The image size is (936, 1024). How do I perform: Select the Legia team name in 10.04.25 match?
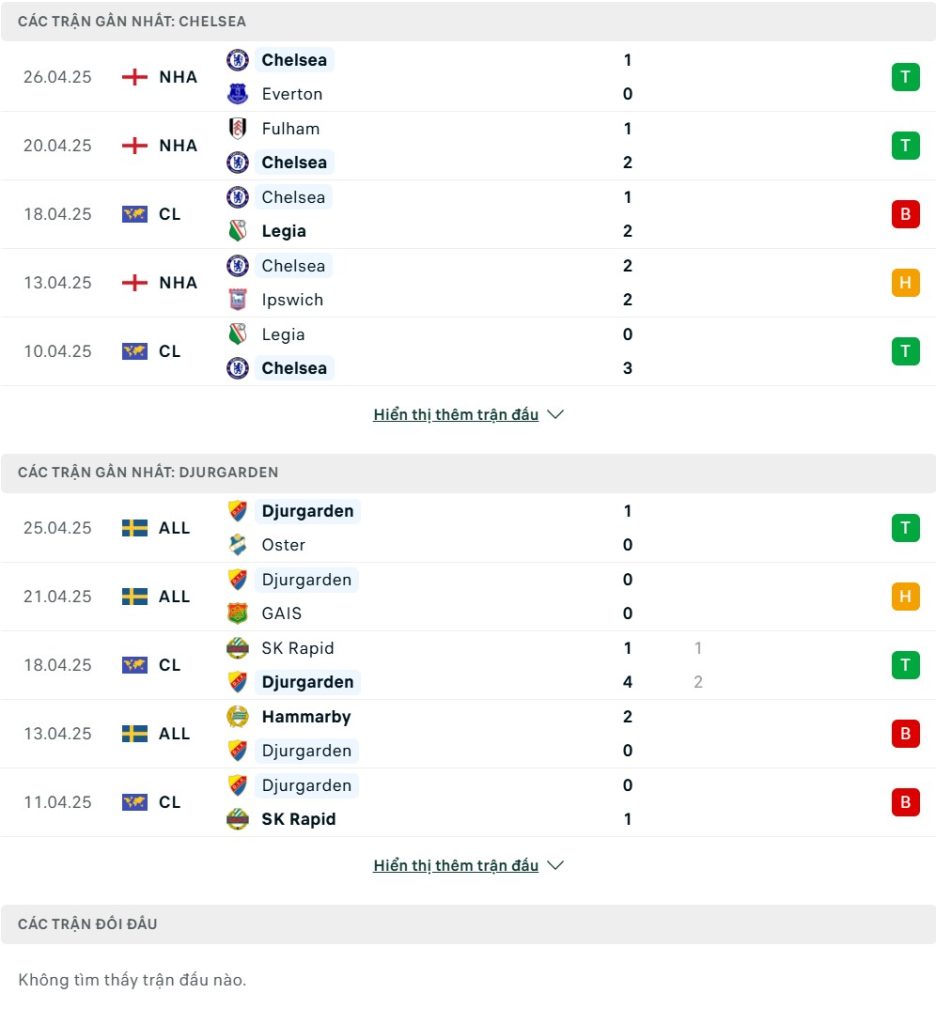point(283,334)
